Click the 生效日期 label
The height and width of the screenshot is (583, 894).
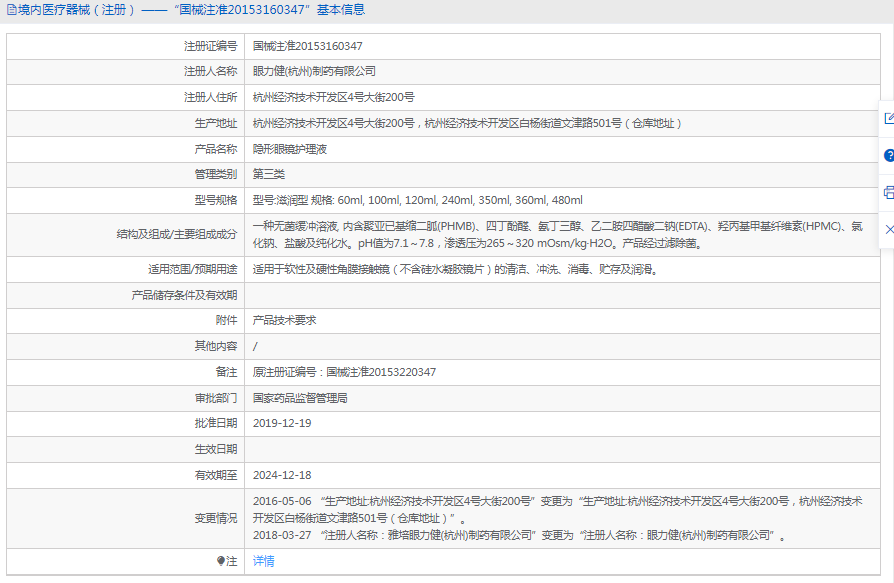[x=216, y=449]
